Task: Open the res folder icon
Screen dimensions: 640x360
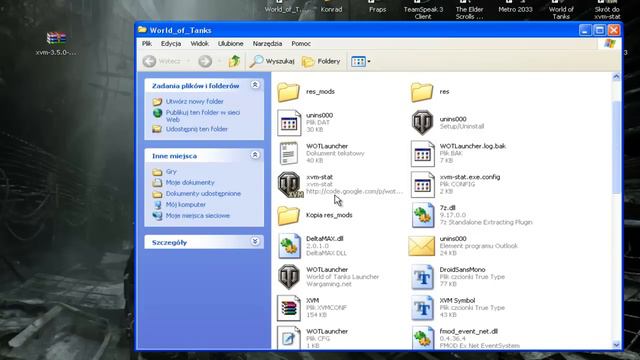Action: pos(422,92)
